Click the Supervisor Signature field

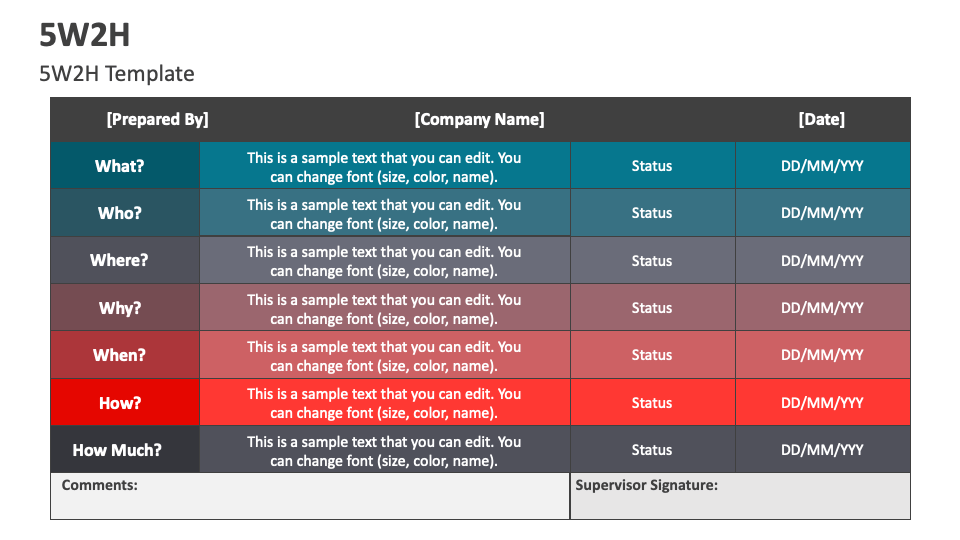(x=740, y=496)
